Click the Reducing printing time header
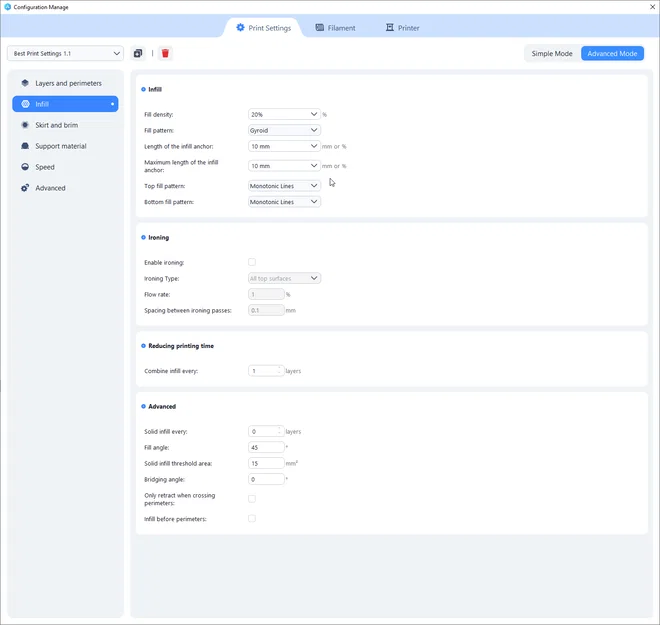The image size is (660, 625). pyautogui.click(x=181, y=346)
